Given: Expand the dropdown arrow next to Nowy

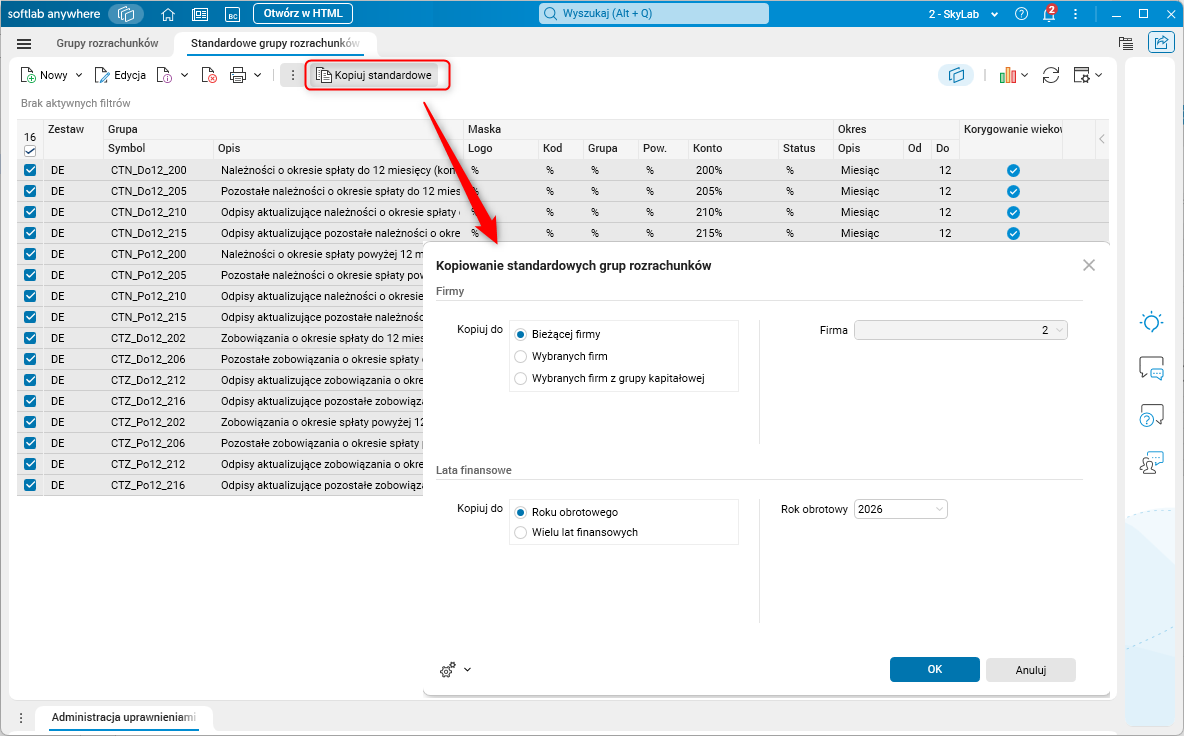Looking at the screenshot, I should [79, 75].
